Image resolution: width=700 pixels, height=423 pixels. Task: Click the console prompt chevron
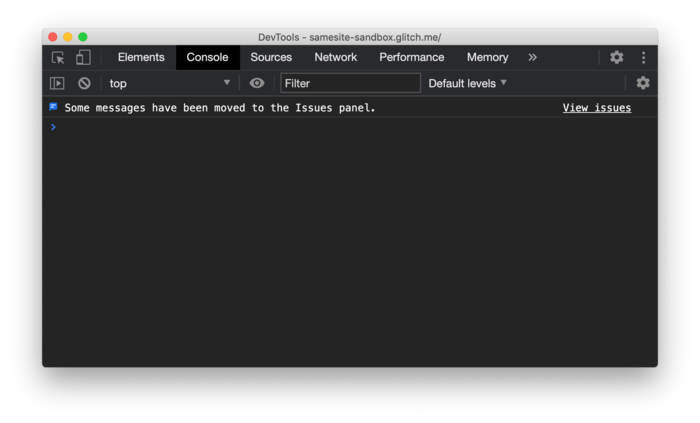coord(53,127)
